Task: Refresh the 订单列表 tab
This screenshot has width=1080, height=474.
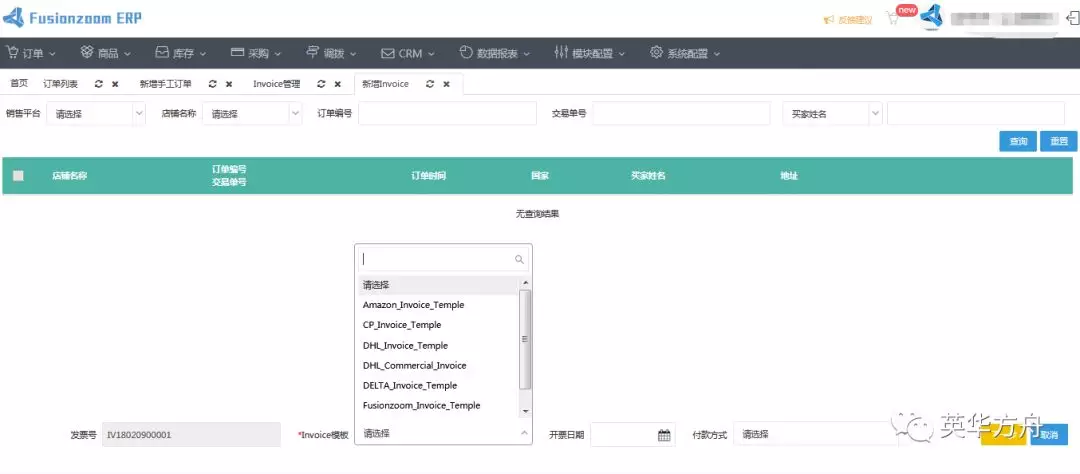Action: pos(99,84)
